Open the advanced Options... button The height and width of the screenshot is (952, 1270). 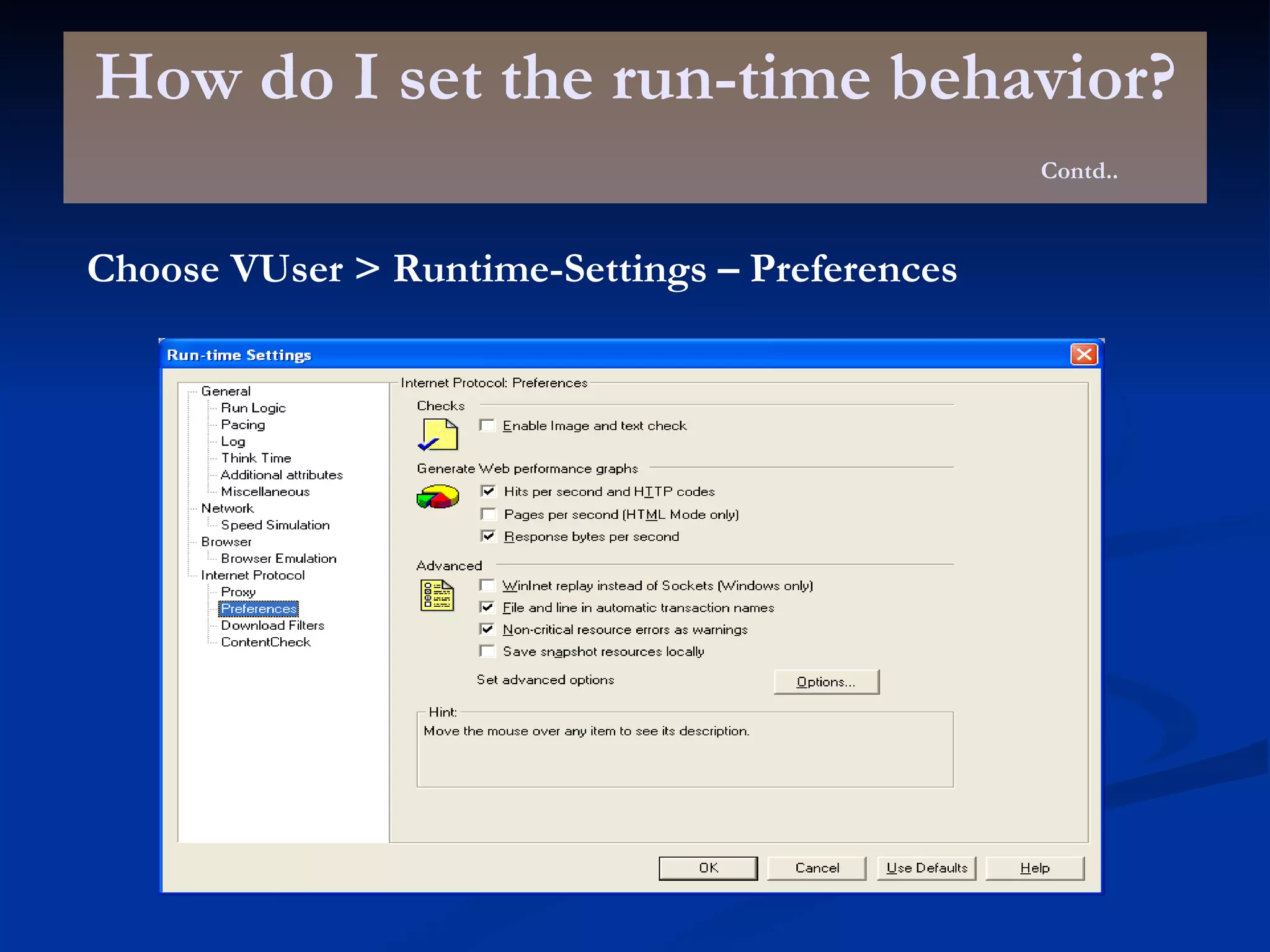pyautogui.click(x=827, y=682)
